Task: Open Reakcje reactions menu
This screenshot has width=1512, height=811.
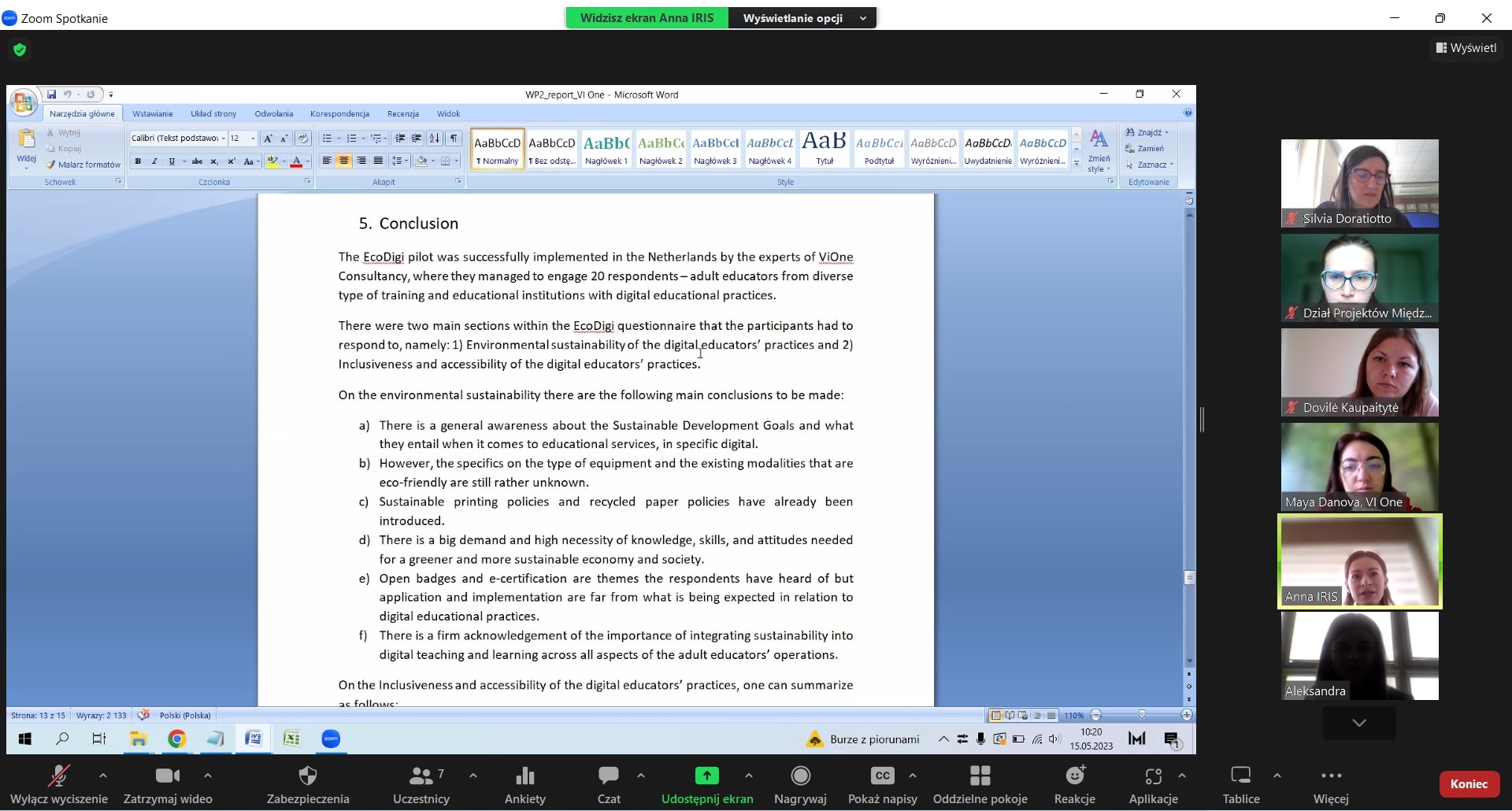Action: 1075,784
